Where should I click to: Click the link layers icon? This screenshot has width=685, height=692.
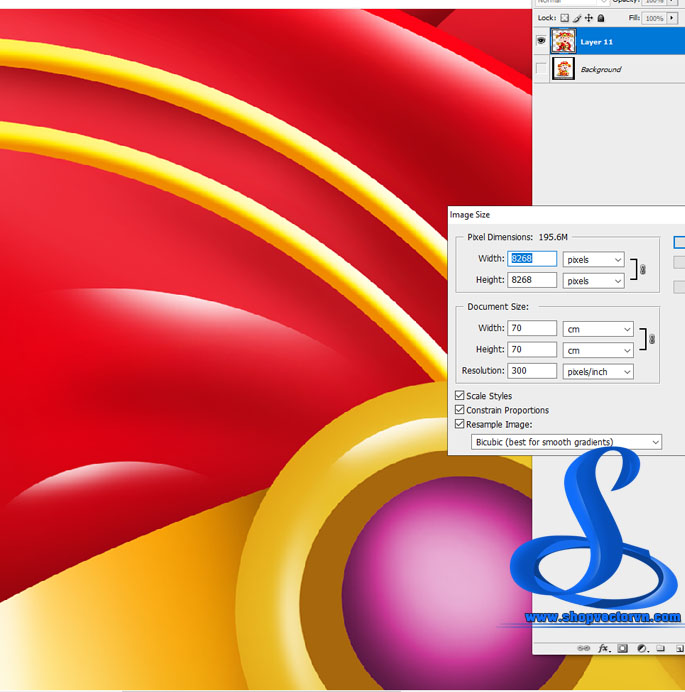pos(583,648)
